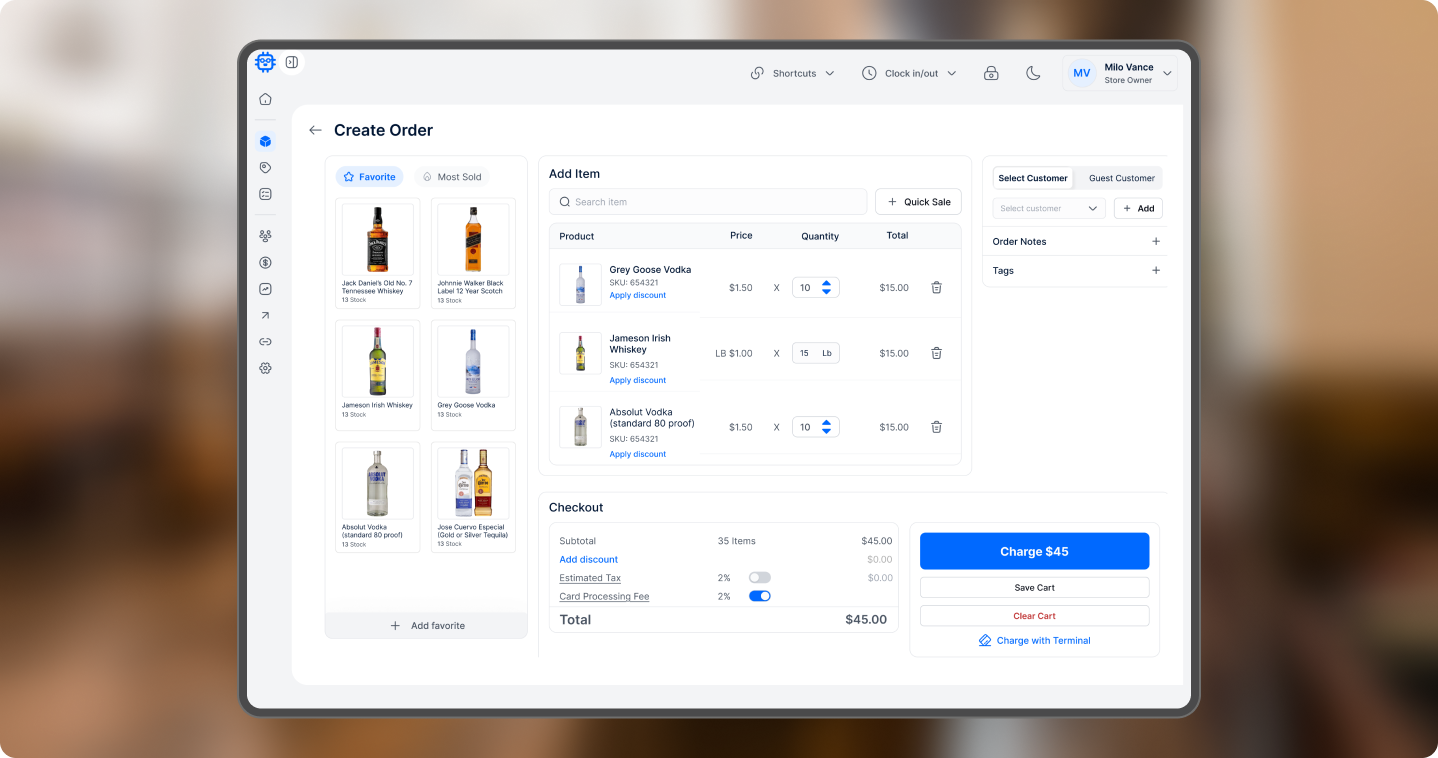1438x758 pixels.
Task: Click the Search item field
Action: 708,202
